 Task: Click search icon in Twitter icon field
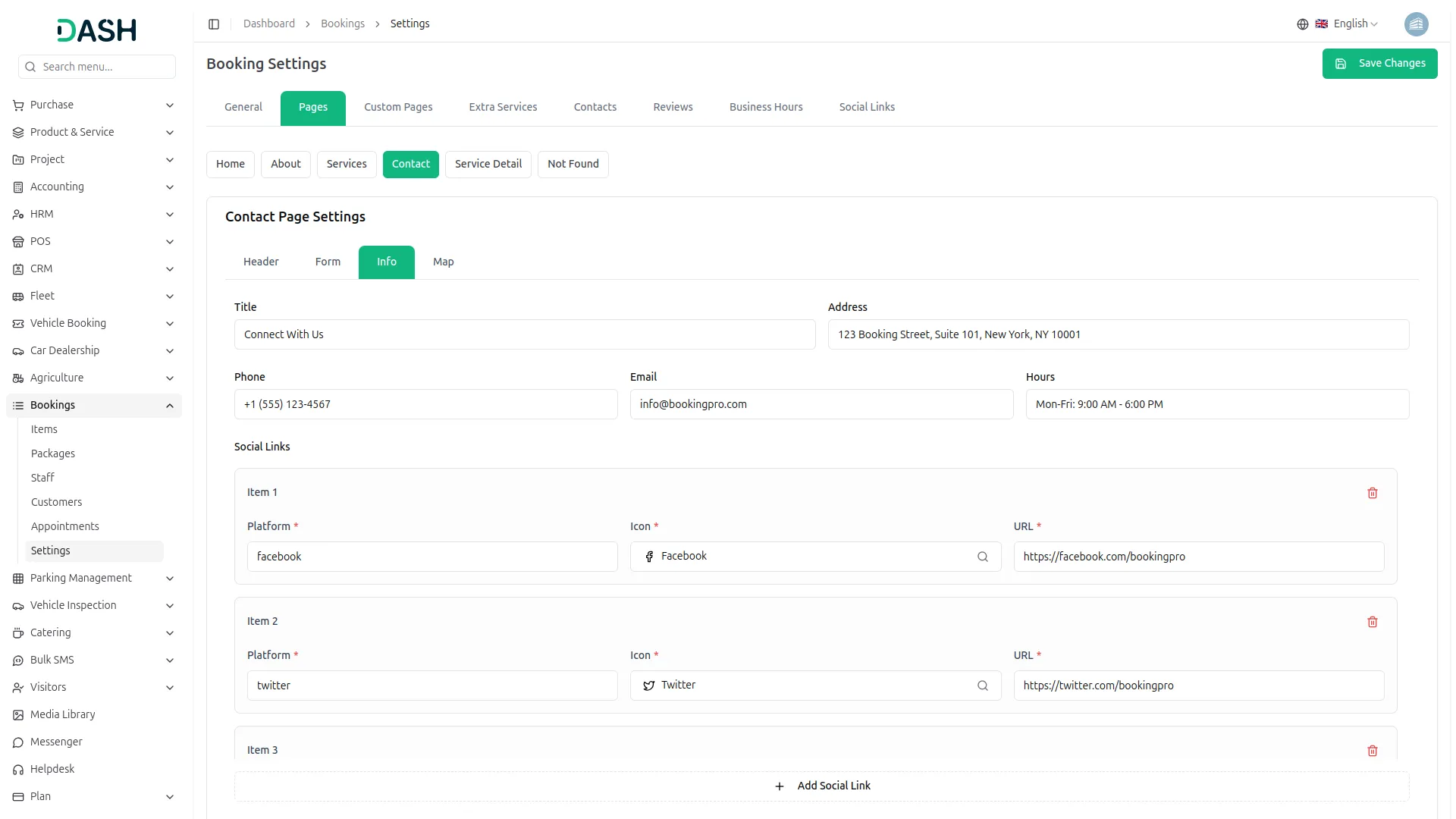[x=982, y=686]
